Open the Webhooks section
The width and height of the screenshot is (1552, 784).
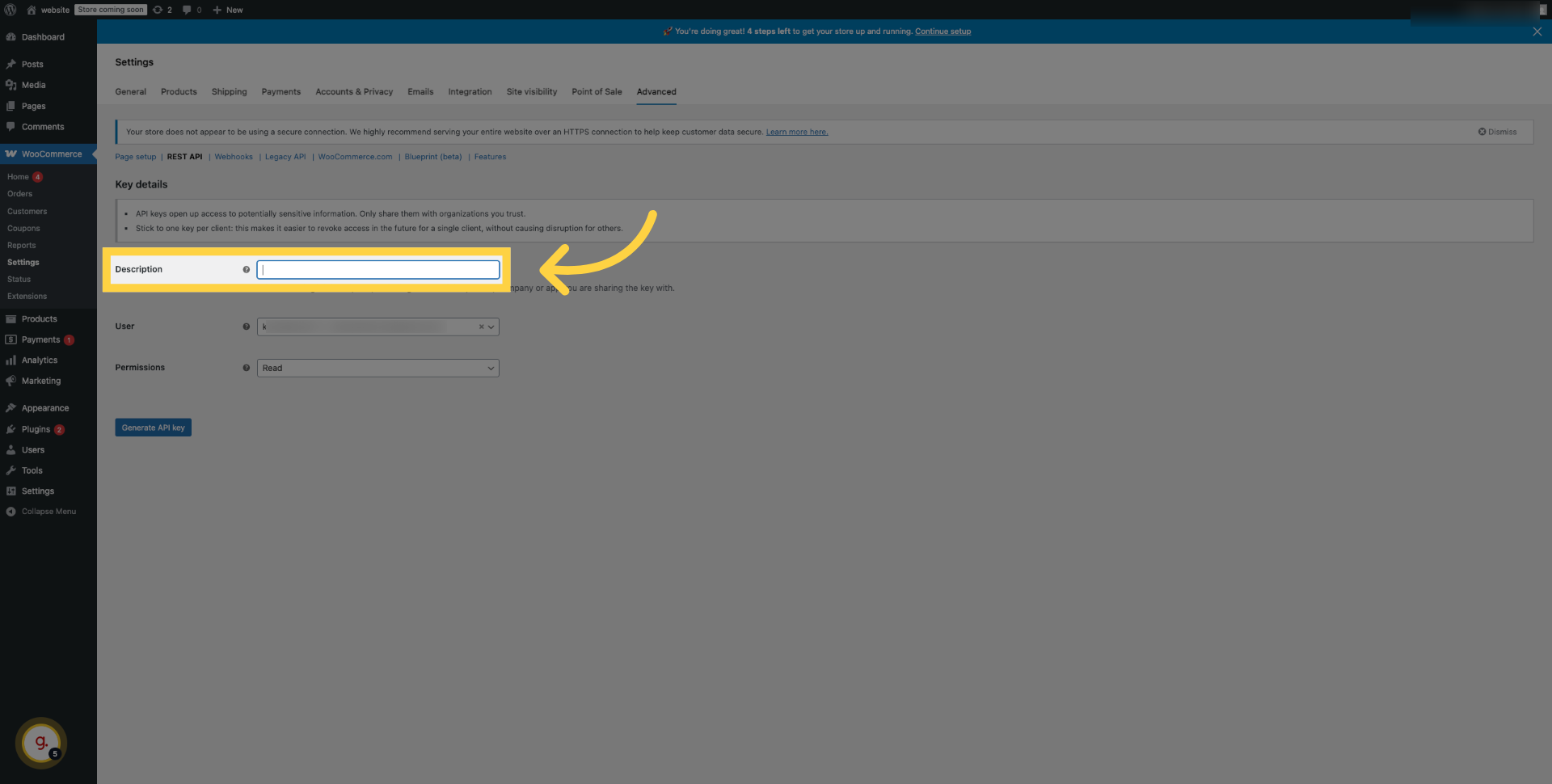233,157
